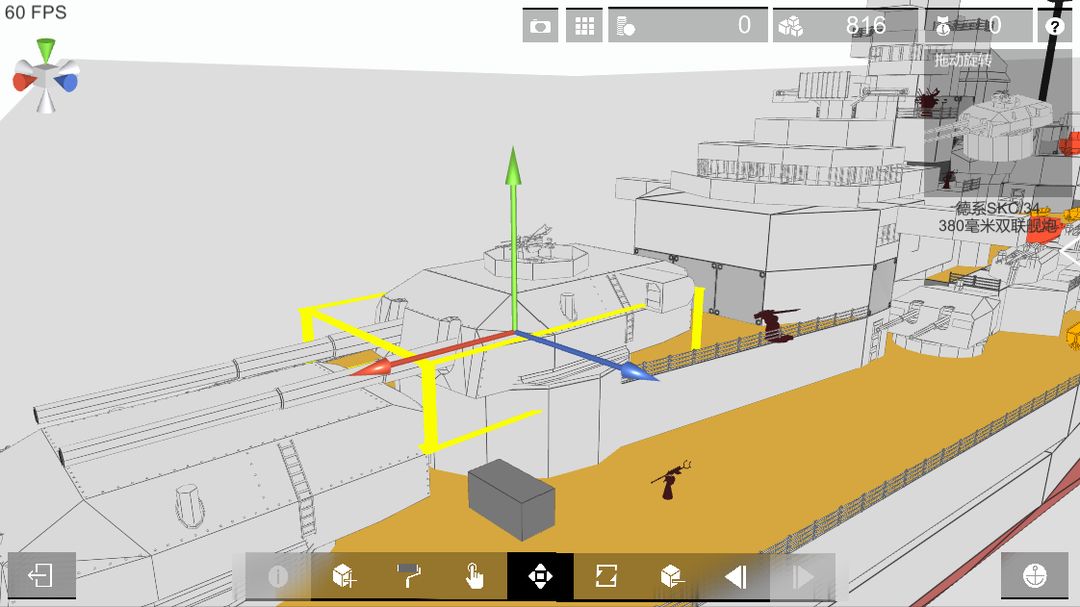Pick the scale resize tool
The image size is (1080, 607).
click(605, 576)
